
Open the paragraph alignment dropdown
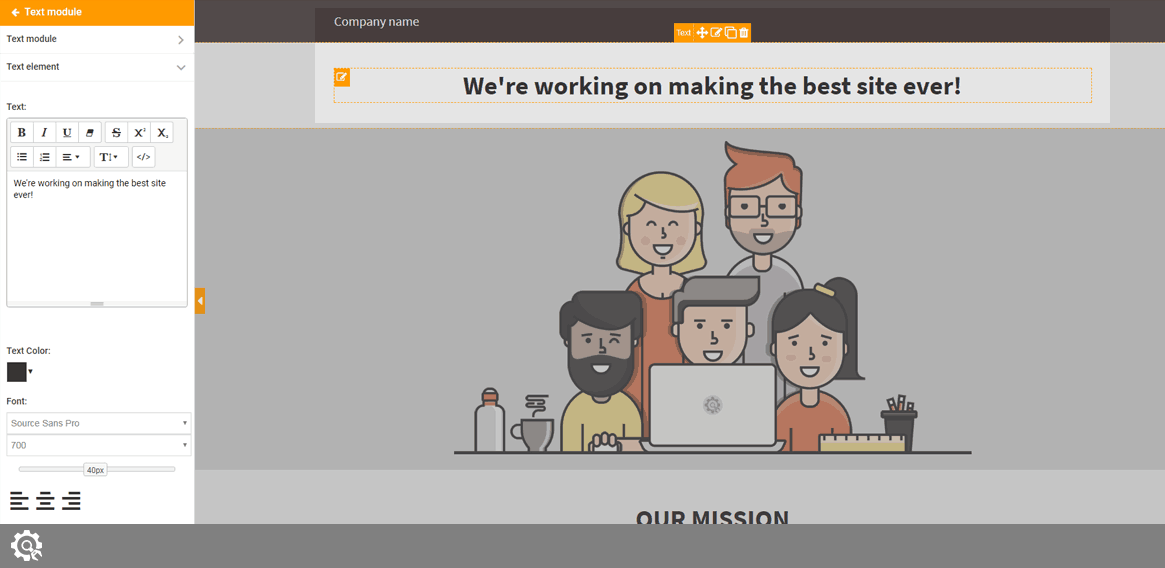coord(71,157)
